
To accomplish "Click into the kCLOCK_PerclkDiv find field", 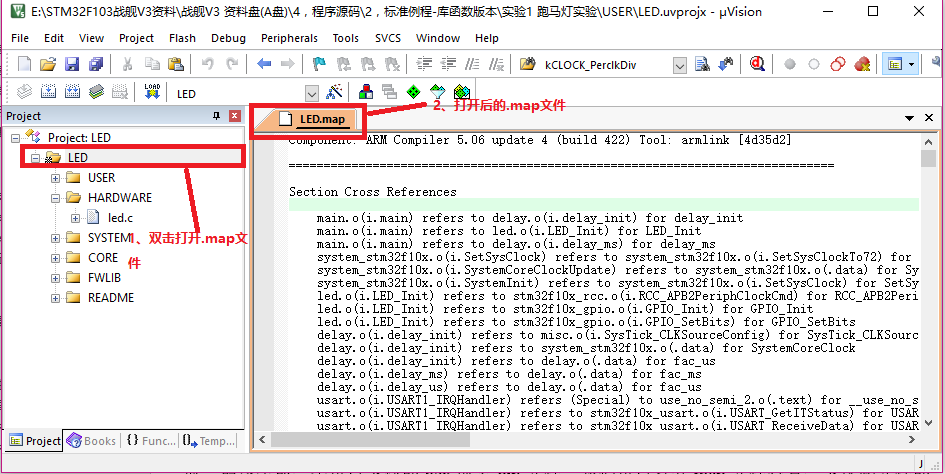I will (x=606, y=65).
